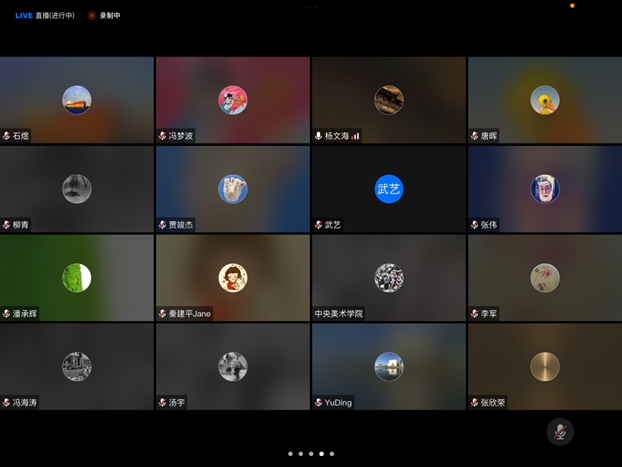Viewport: 622px width, 467px height.
Task: Click 柳青's grayscale avatar
Action: click(x=77, y=189)
